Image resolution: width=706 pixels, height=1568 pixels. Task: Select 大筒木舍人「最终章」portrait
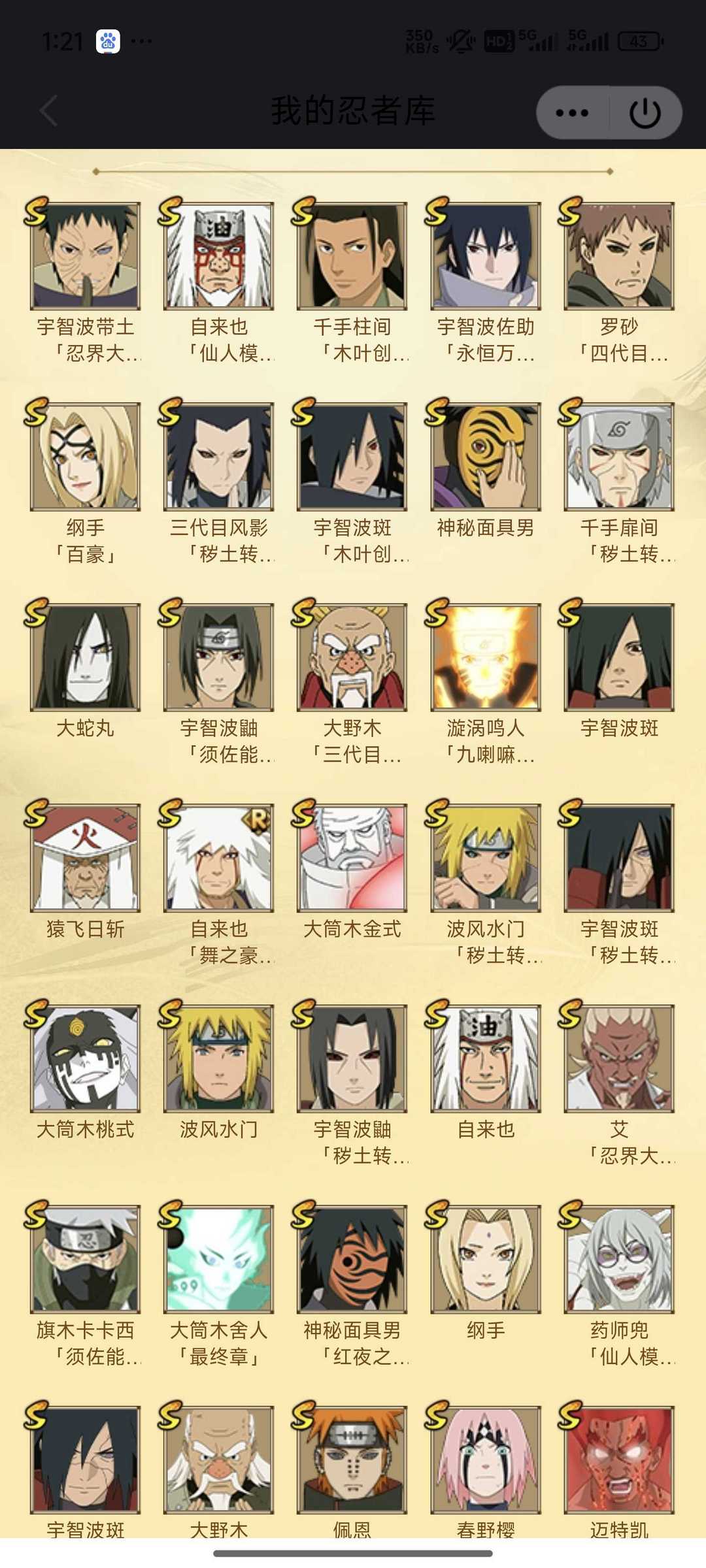[218, 1258]
